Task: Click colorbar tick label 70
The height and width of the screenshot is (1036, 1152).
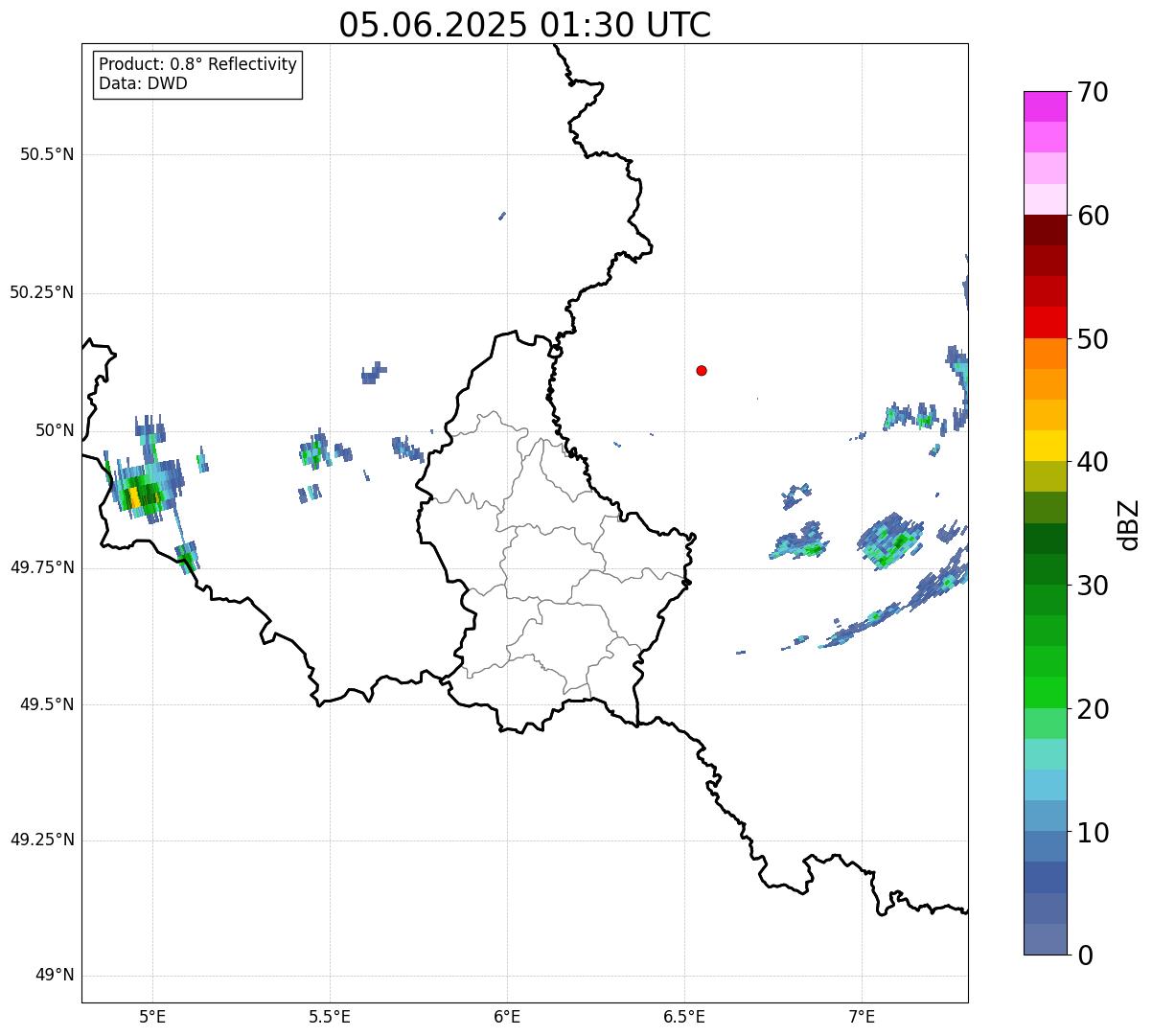Action: click(1093, 92)
